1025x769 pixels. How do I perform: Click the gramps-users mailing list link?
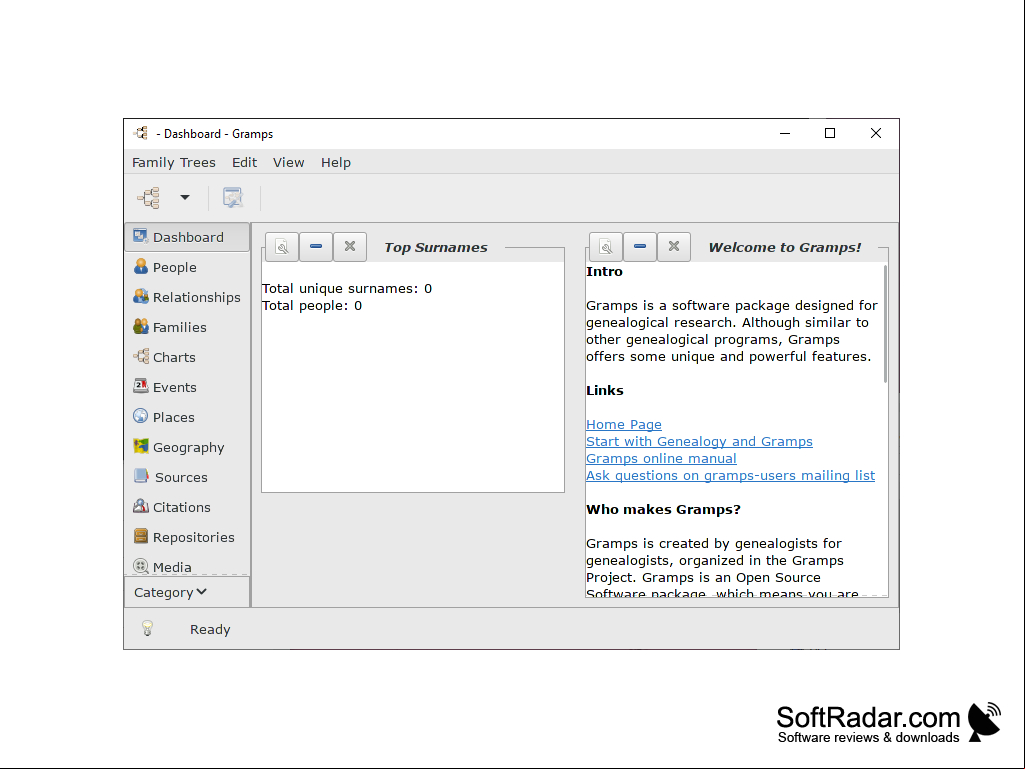[x=730, y=475]
